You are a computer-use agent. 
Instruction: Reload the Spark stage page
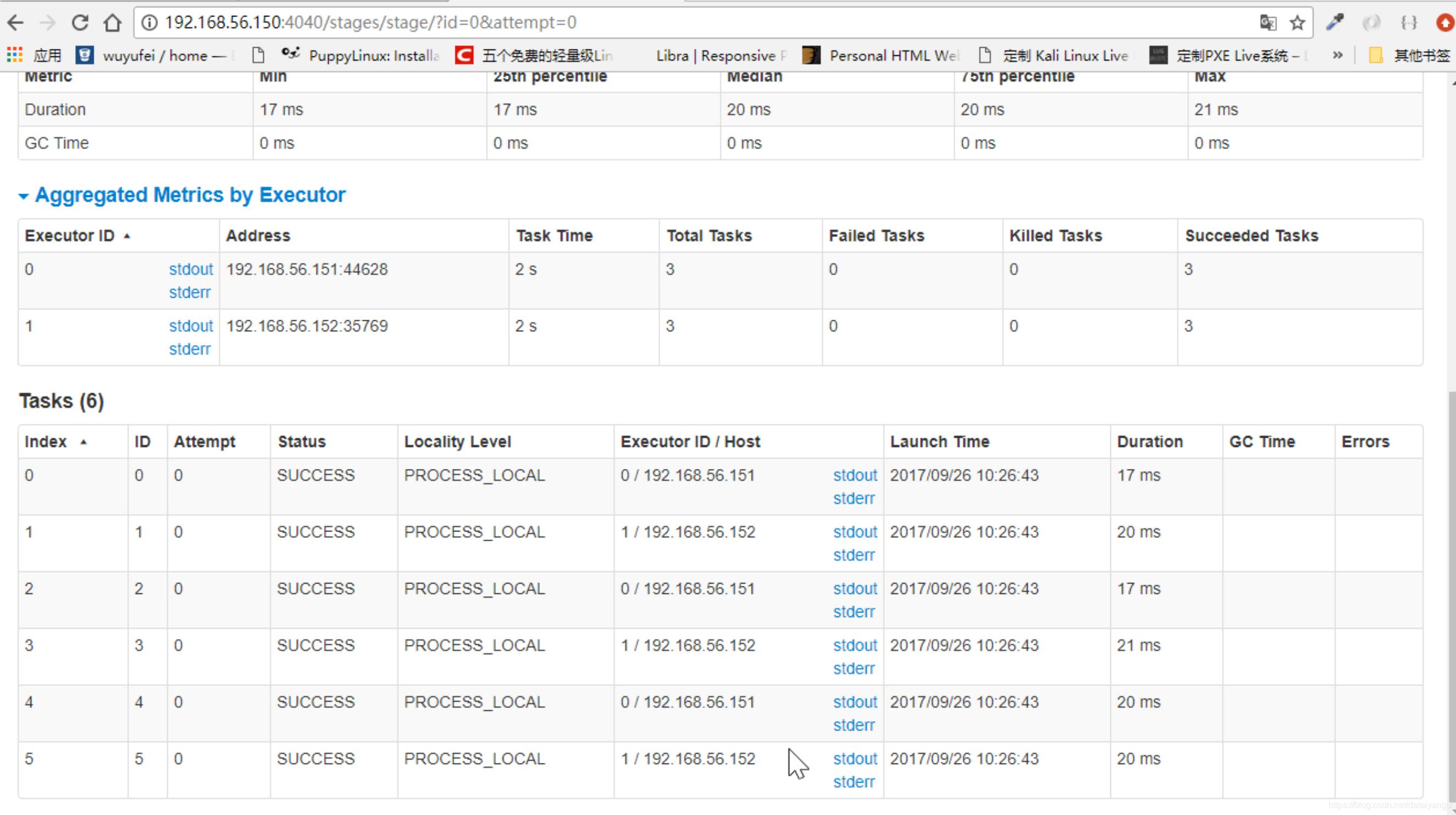(80, 22)
